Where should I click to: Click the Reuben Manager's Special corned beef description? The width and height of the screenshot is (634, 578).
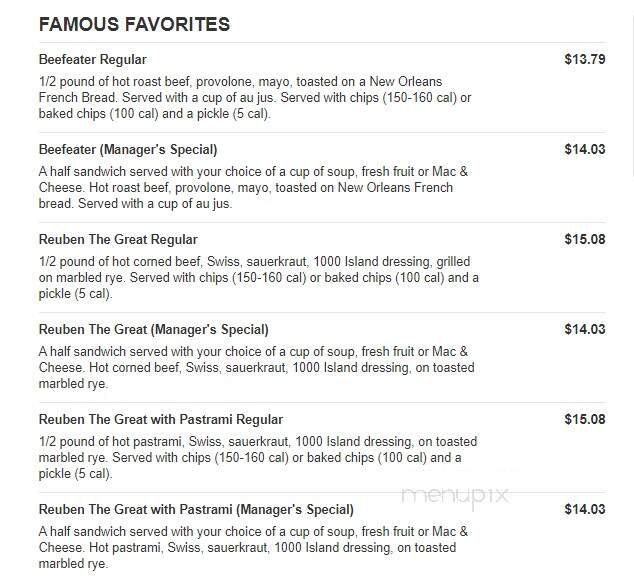[257, 367]
